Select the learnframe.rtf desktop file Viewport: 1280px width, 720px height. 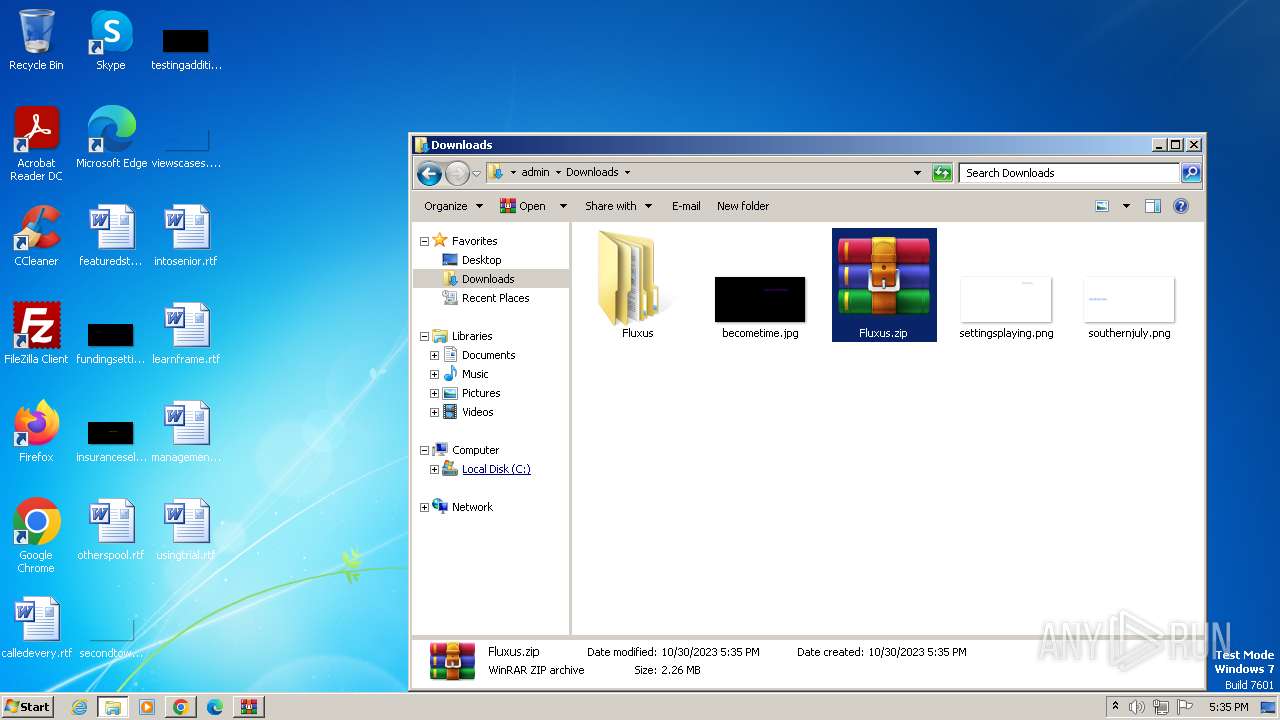186,334
